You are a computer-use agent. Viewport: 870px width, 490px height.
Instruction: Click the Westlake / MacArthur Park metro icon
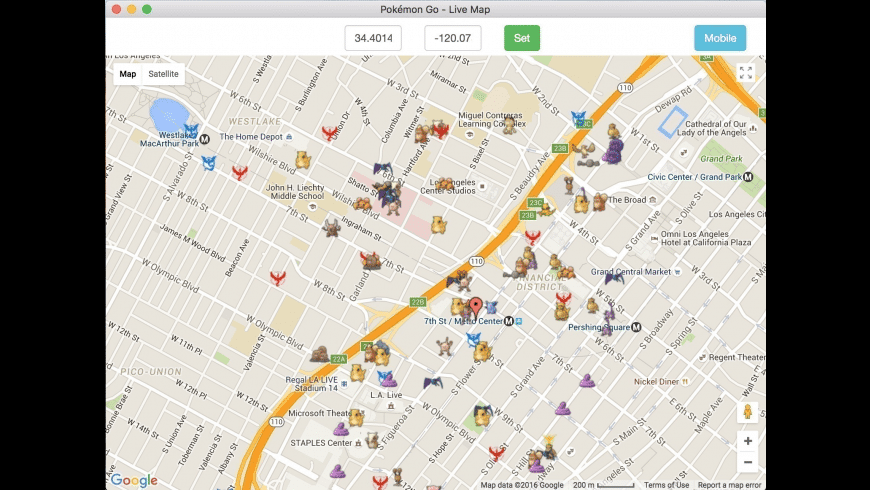[205, 139]
